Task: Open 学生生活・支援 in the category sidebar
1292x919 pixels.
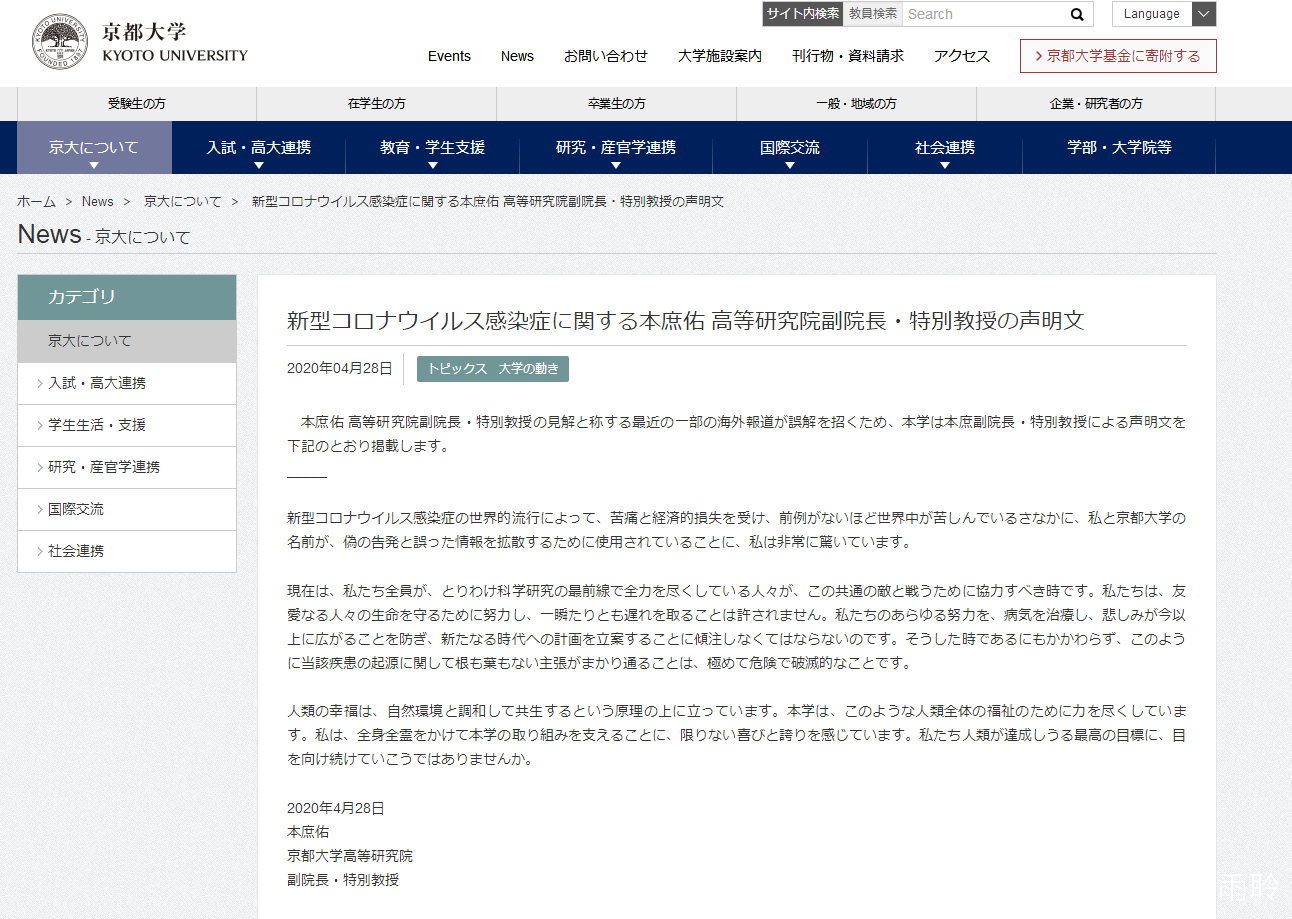Action: [97, 425]
